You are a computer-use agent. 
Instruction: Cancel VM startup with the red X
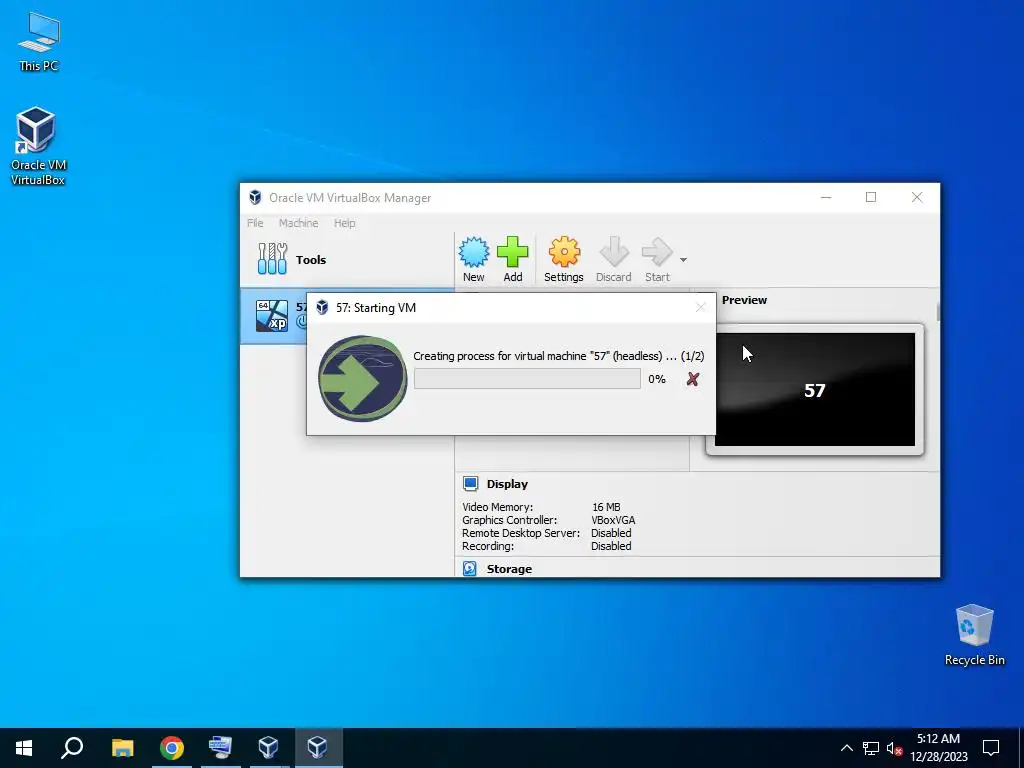(693, 379)
